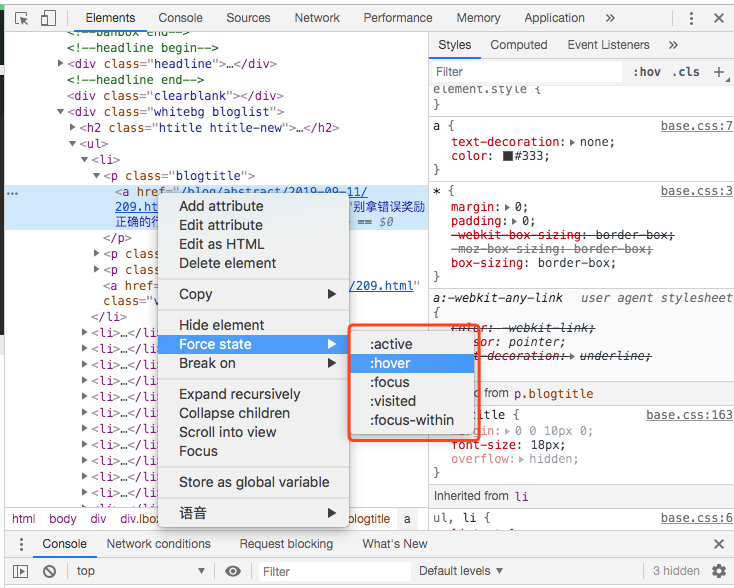The height and width of the screenshot is (588, 734).
Task: Choose Edit as HTML from context menu
Action: click(x=221, y=244)
